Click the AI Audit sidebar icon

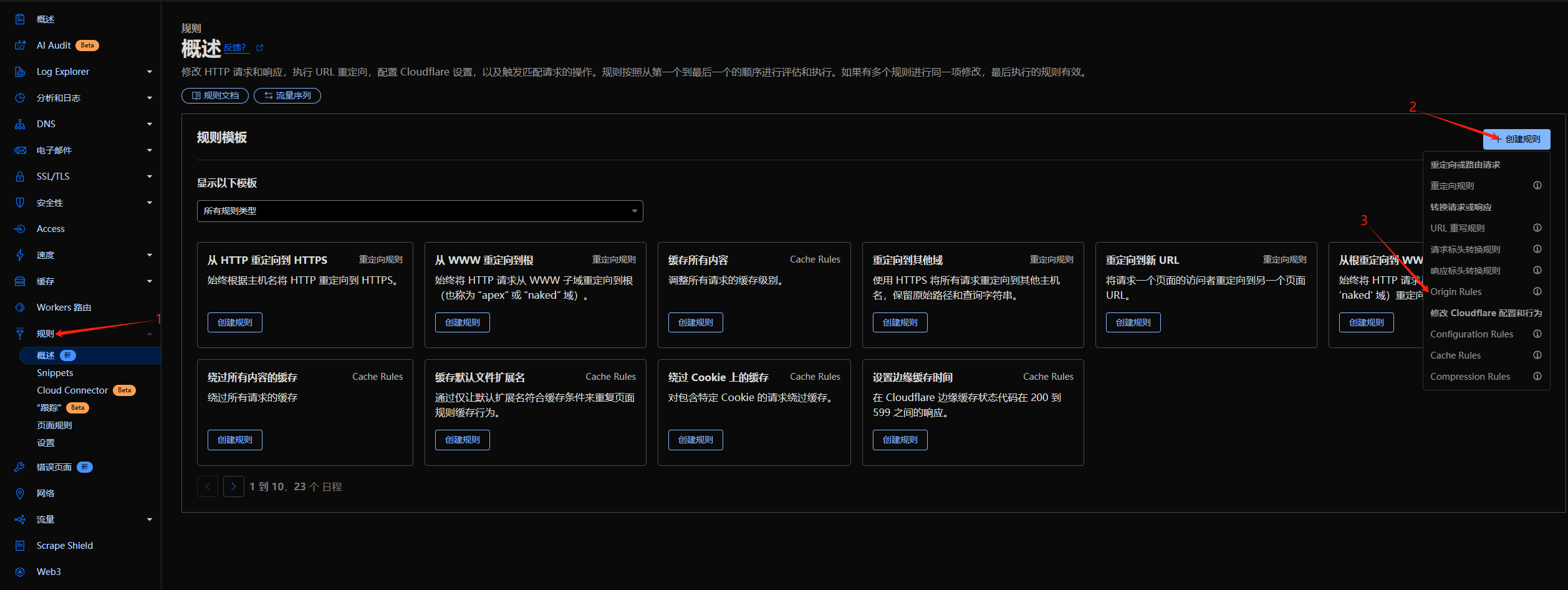20,46
